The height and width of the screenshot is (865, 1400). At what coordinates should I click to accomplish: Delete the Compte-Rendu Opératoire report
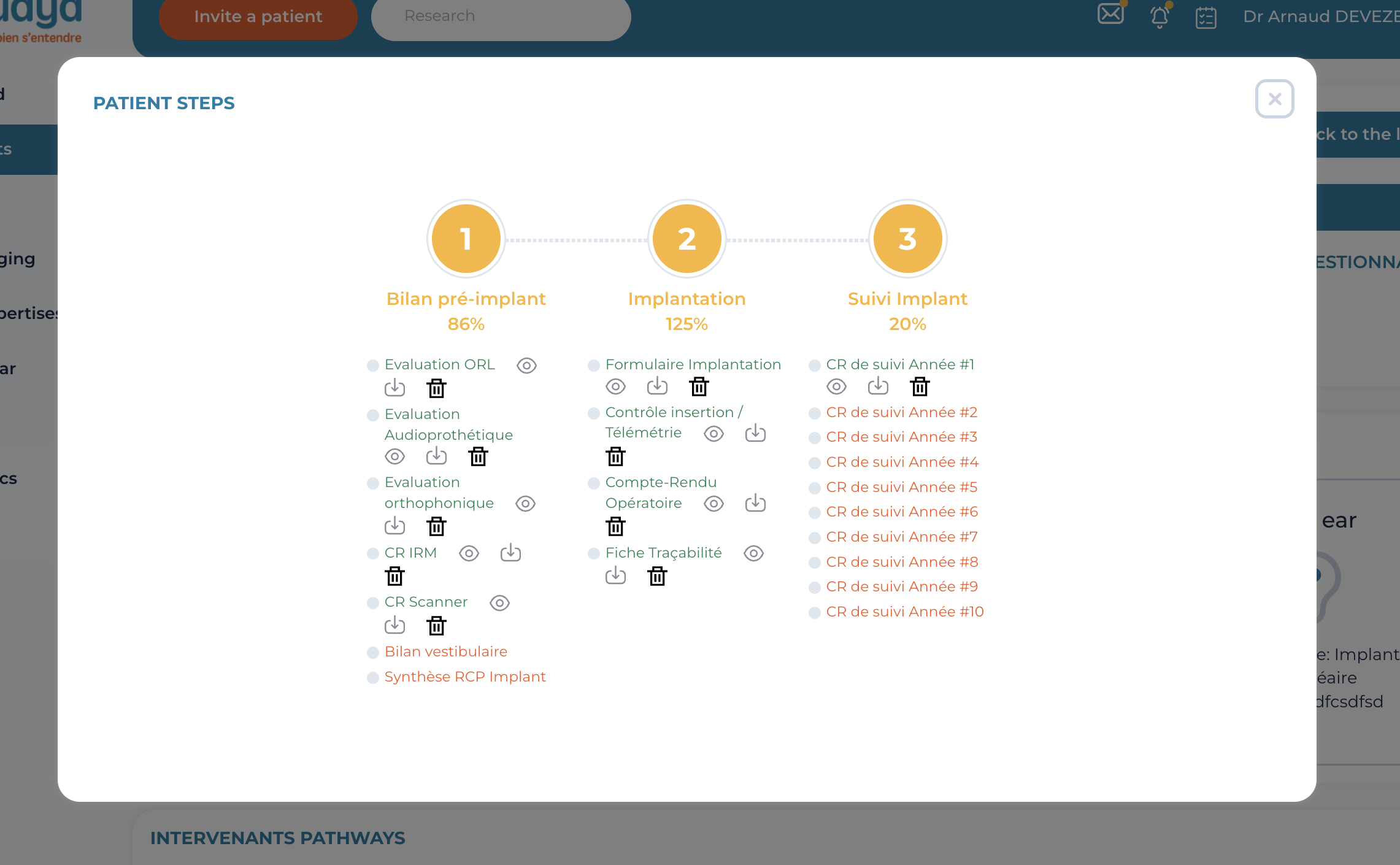[615, 526]
